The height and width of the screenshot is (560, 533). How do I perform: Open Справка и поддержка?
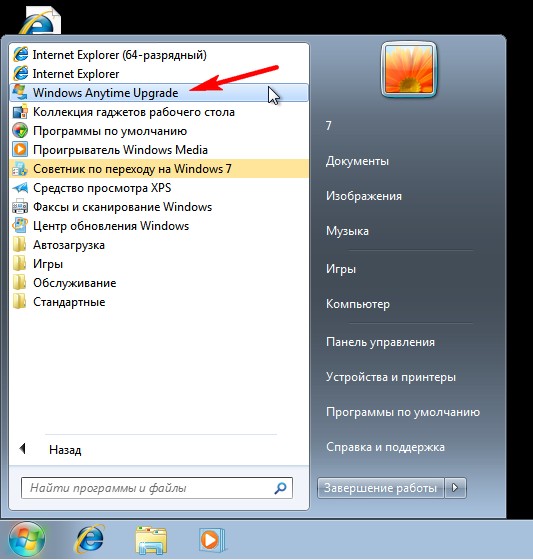point(385,447)
